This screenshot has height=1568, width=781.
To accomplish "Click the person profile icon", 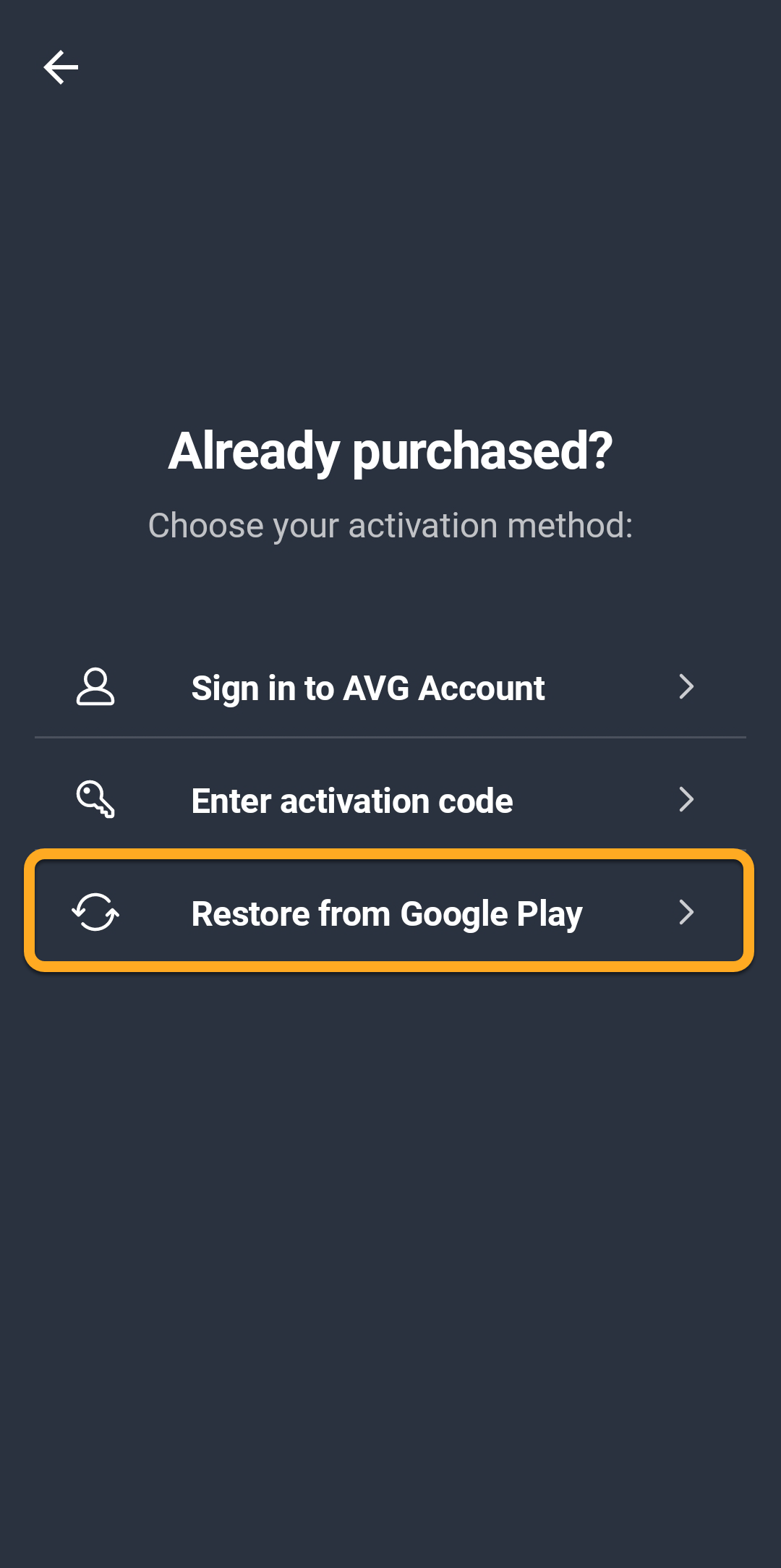I will (95, 686).
